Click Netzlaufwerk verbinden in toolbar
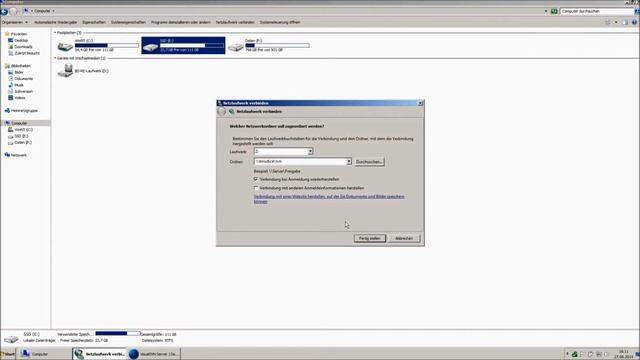 (235, 22)
